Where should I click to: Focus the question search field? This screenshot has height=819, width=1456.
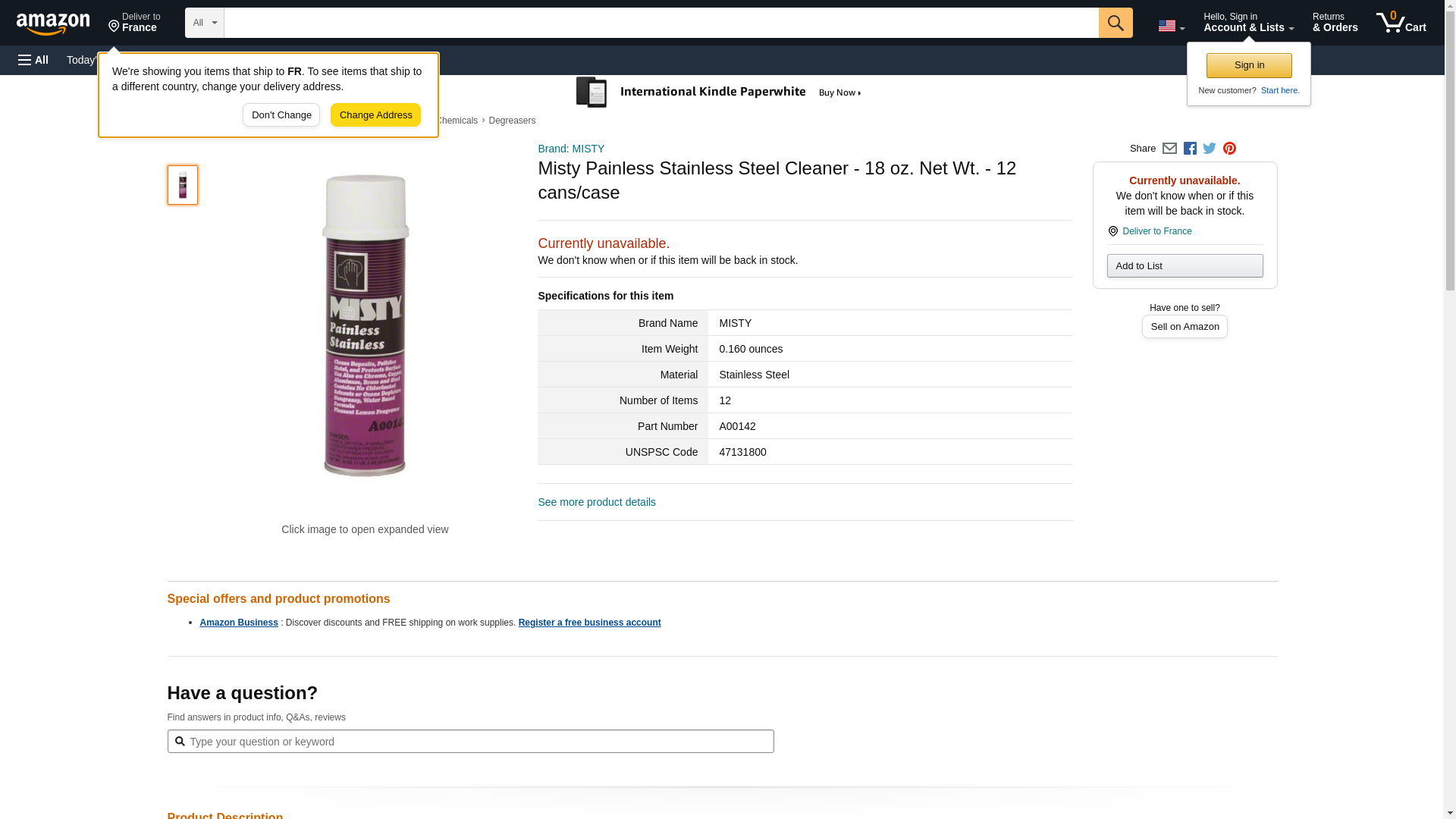478,742
